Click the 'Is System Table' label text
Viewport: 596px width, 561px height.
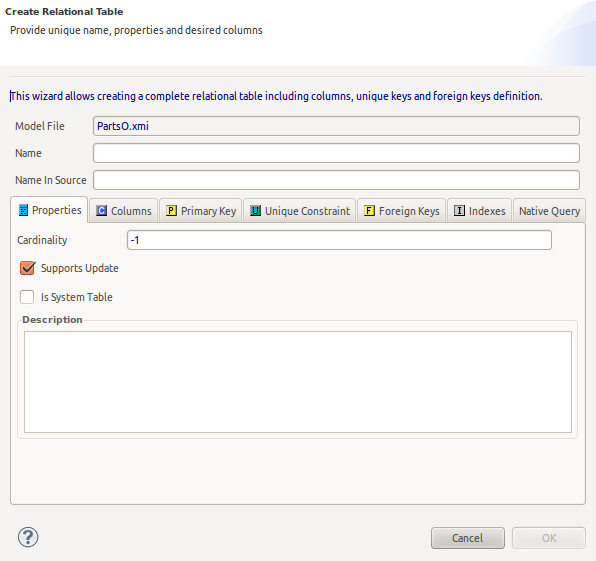(x=77, y=297)
